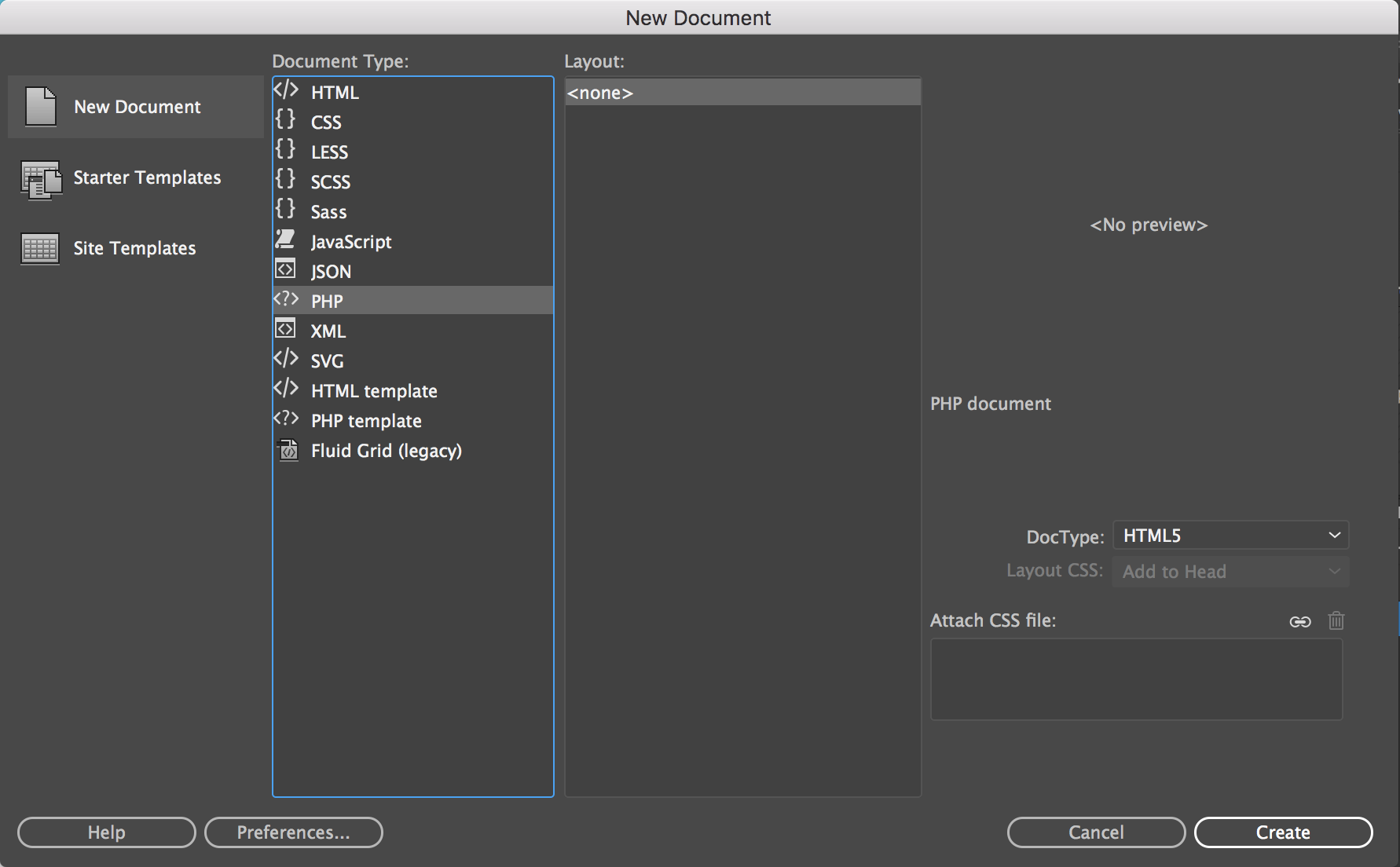
Task: Click the Help button
Action: (x=107, y=832)
